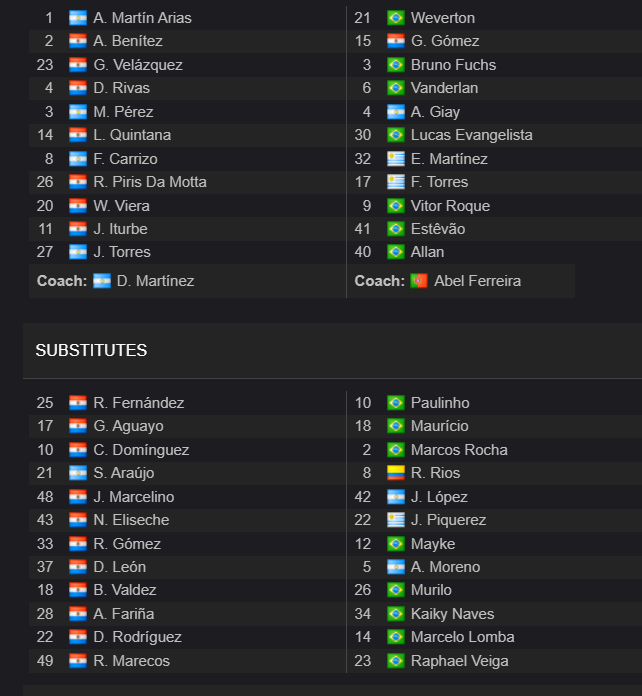Viewport: 642px width, 696px height.
Task: Open Lucas Evangelista profile
Action: click(x=472, y=134)
